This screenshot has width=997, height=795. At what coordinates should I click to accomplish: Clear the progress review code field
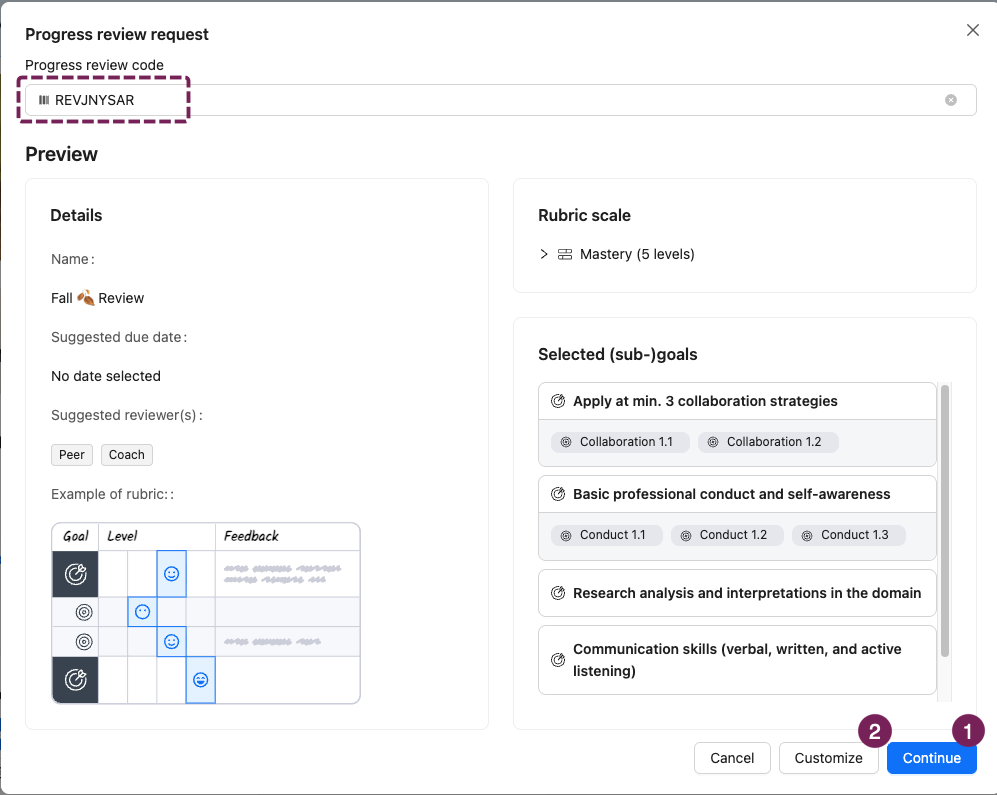pyautogui.click(x=951, y=100)
